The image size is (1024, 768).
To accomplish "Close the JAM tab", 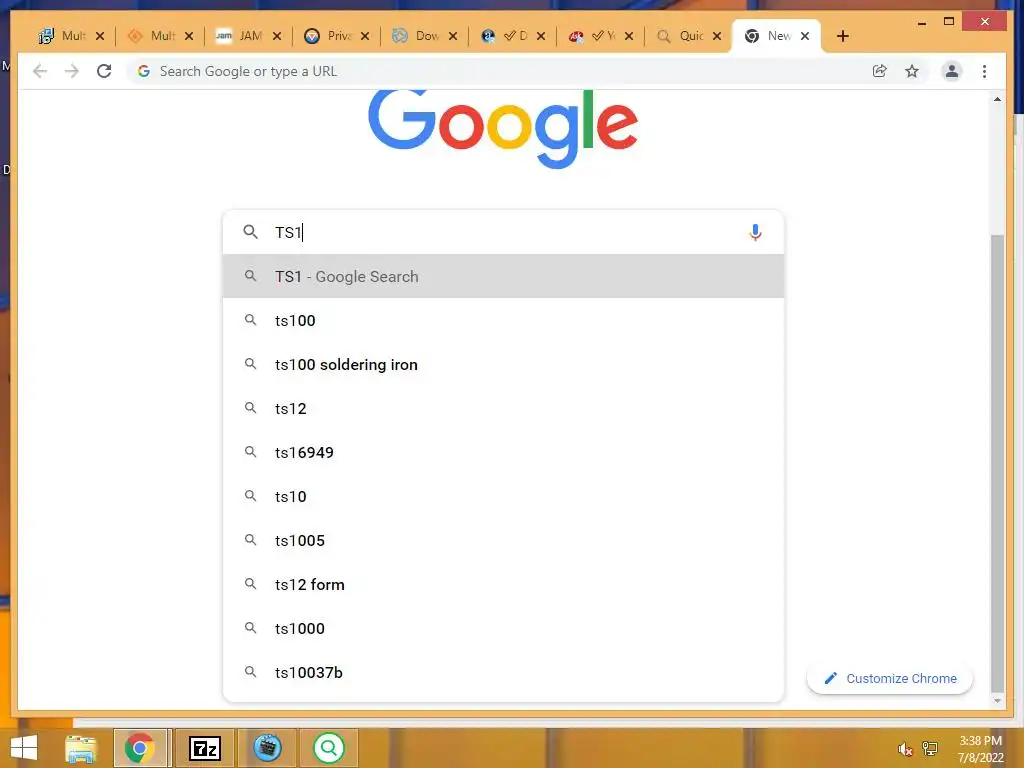I will [x=277, y=36].
